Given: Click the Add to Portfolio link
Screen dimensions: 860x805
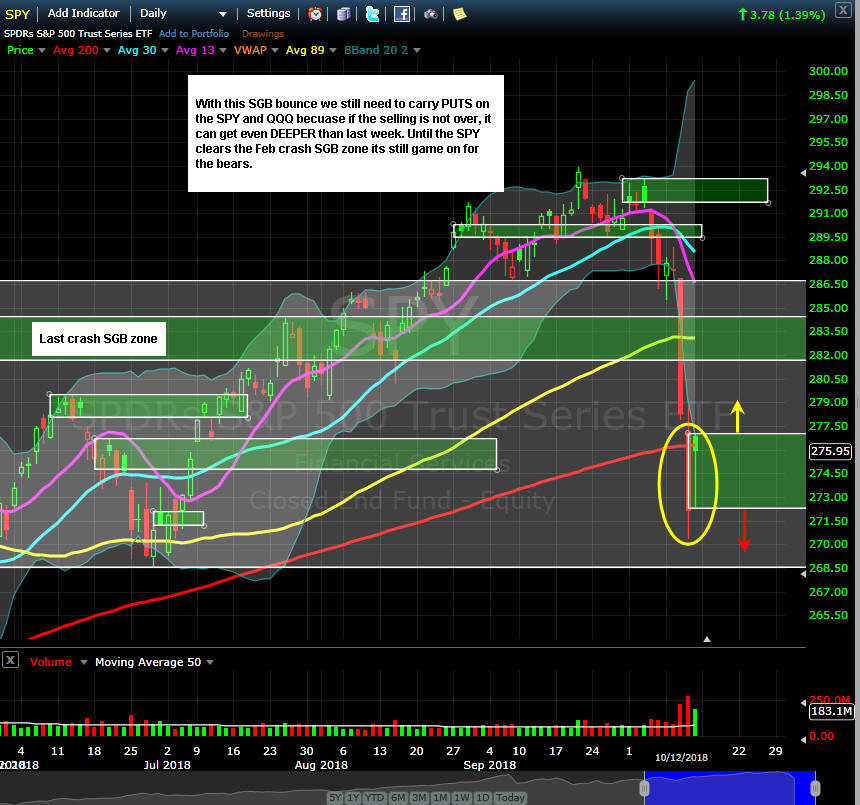Looking at the screenshot, I should 194,33.
